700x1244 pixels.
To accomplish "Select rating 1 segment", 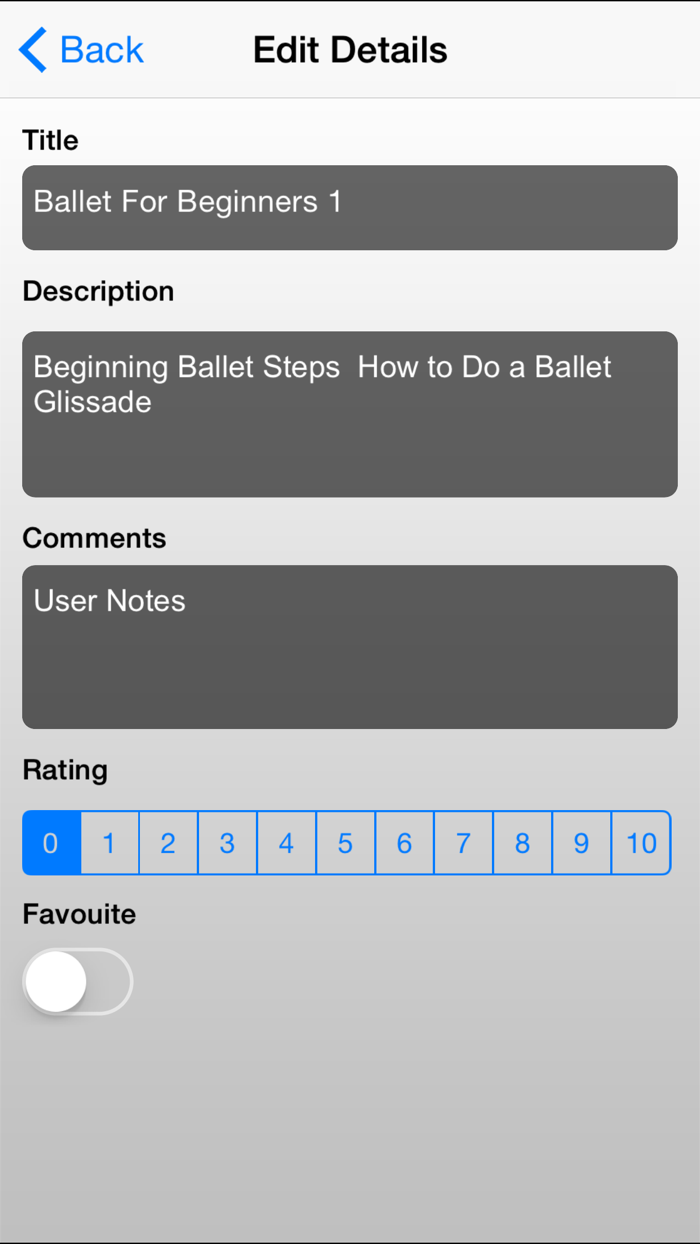I will tap(109, 843).
